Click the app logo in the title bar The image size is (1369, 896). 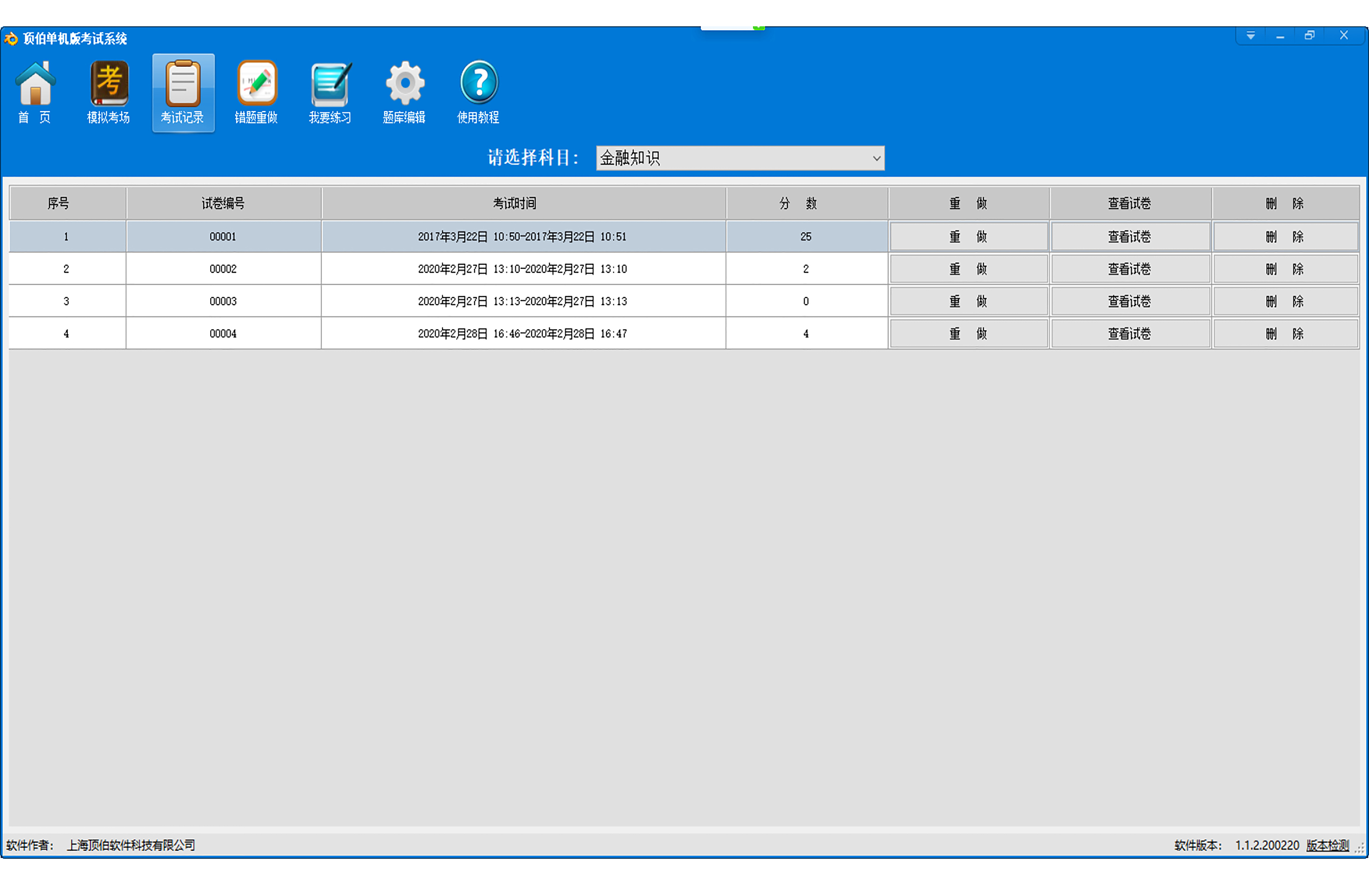[11, 38]
